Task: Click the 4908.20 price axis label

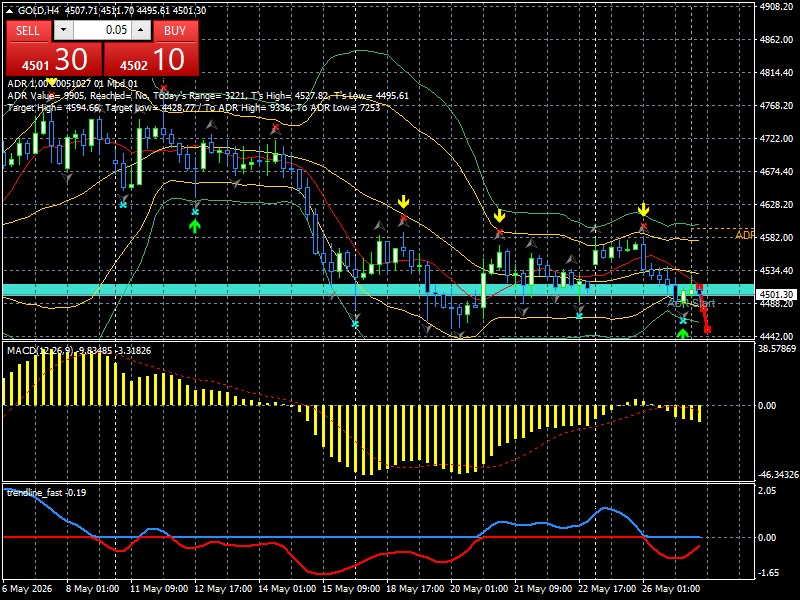Action: coord(776,7)
